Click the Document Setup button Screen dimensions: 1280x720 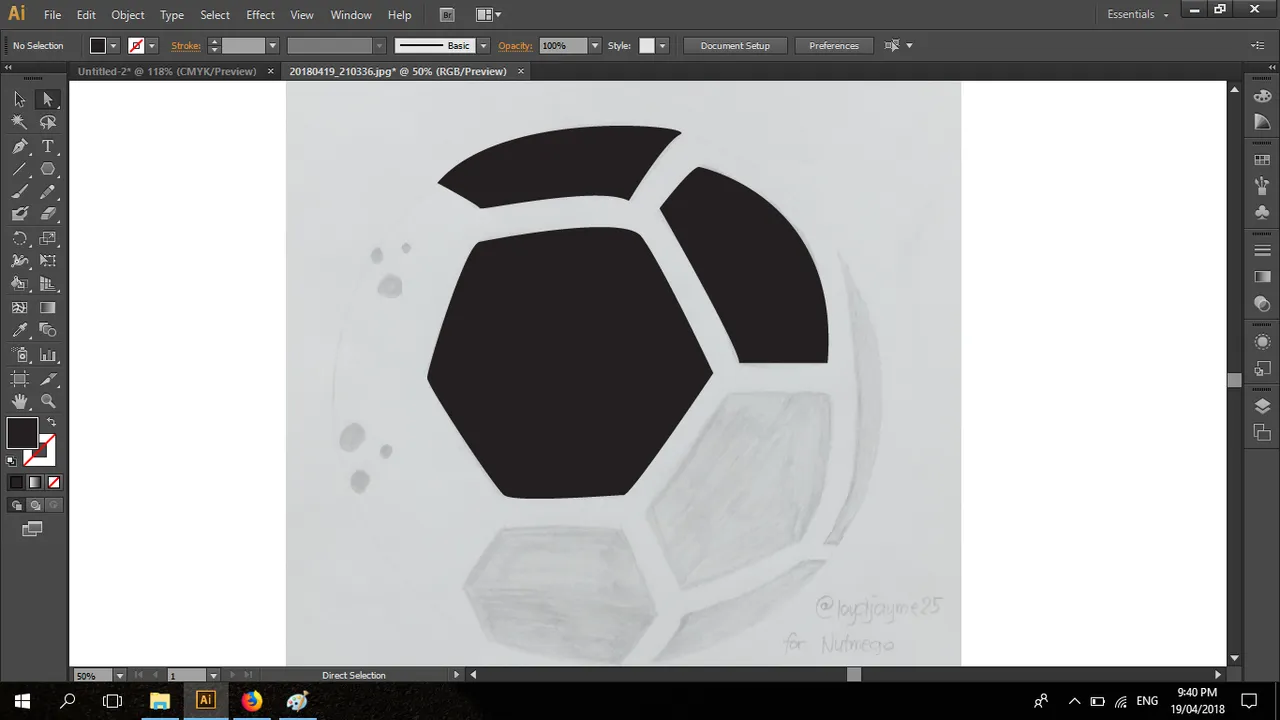[x=735, y=46]
